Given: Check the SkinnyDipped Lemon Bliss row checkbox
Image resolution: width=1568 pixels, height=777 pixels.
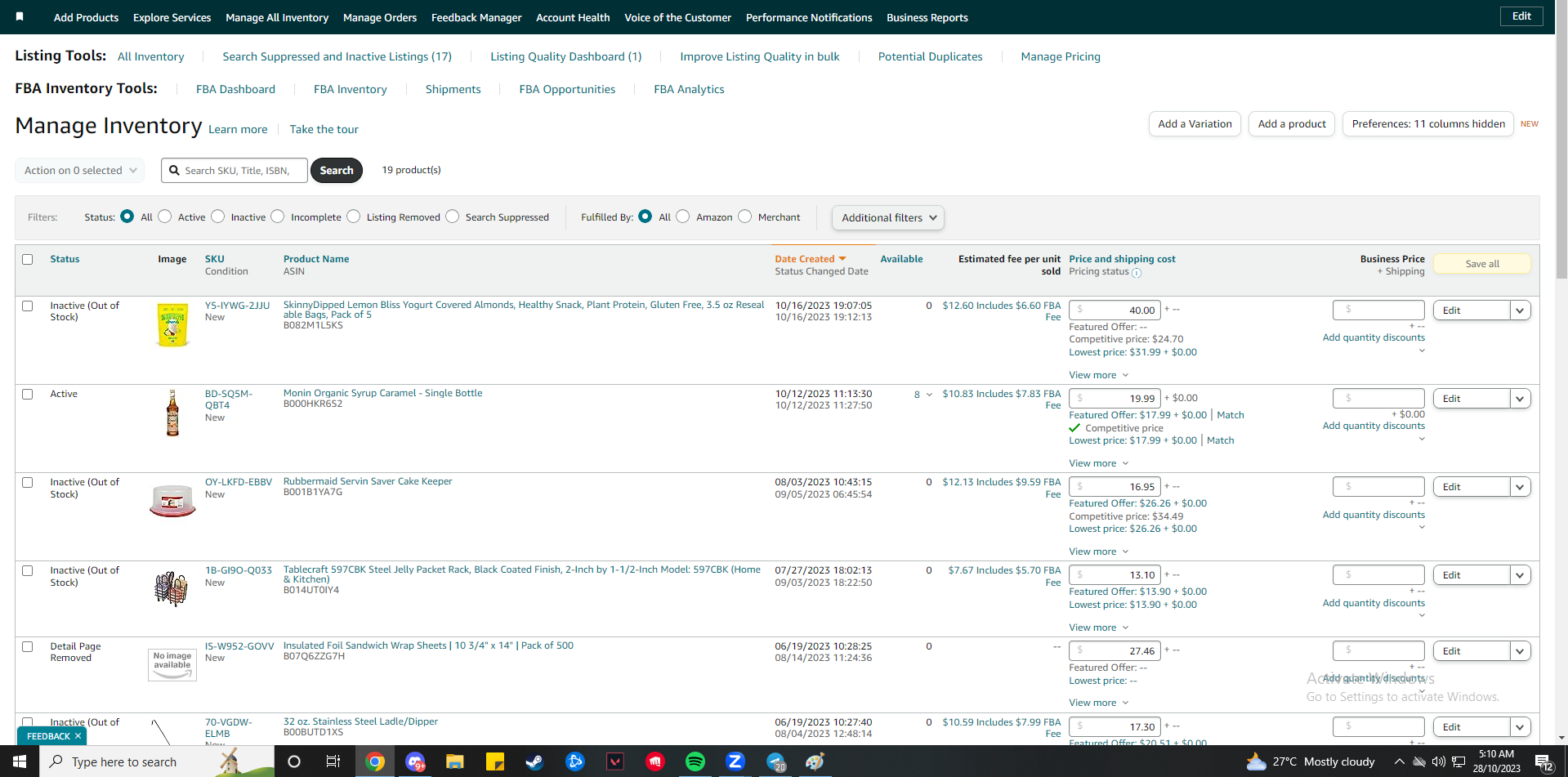Looking at the screenshot, I should tap(28, 306).
